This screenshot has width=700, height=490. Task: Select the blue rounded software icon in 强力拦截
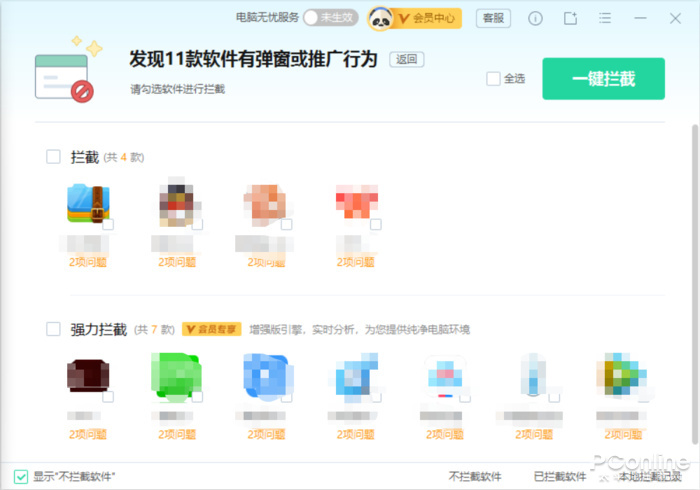pos(266,377)
